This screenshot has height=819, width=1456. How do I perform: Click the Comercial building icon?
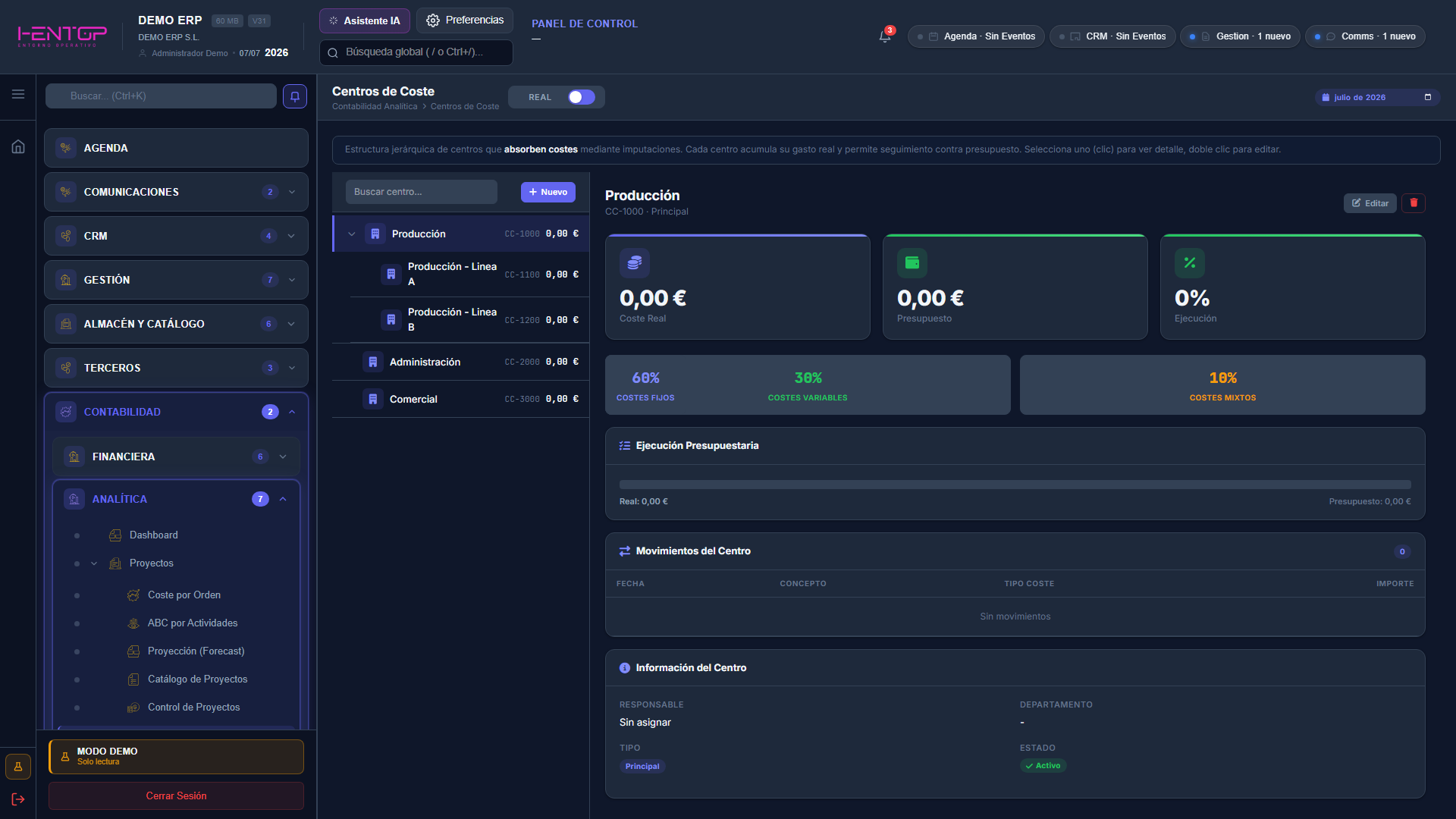tap(372, 399)
